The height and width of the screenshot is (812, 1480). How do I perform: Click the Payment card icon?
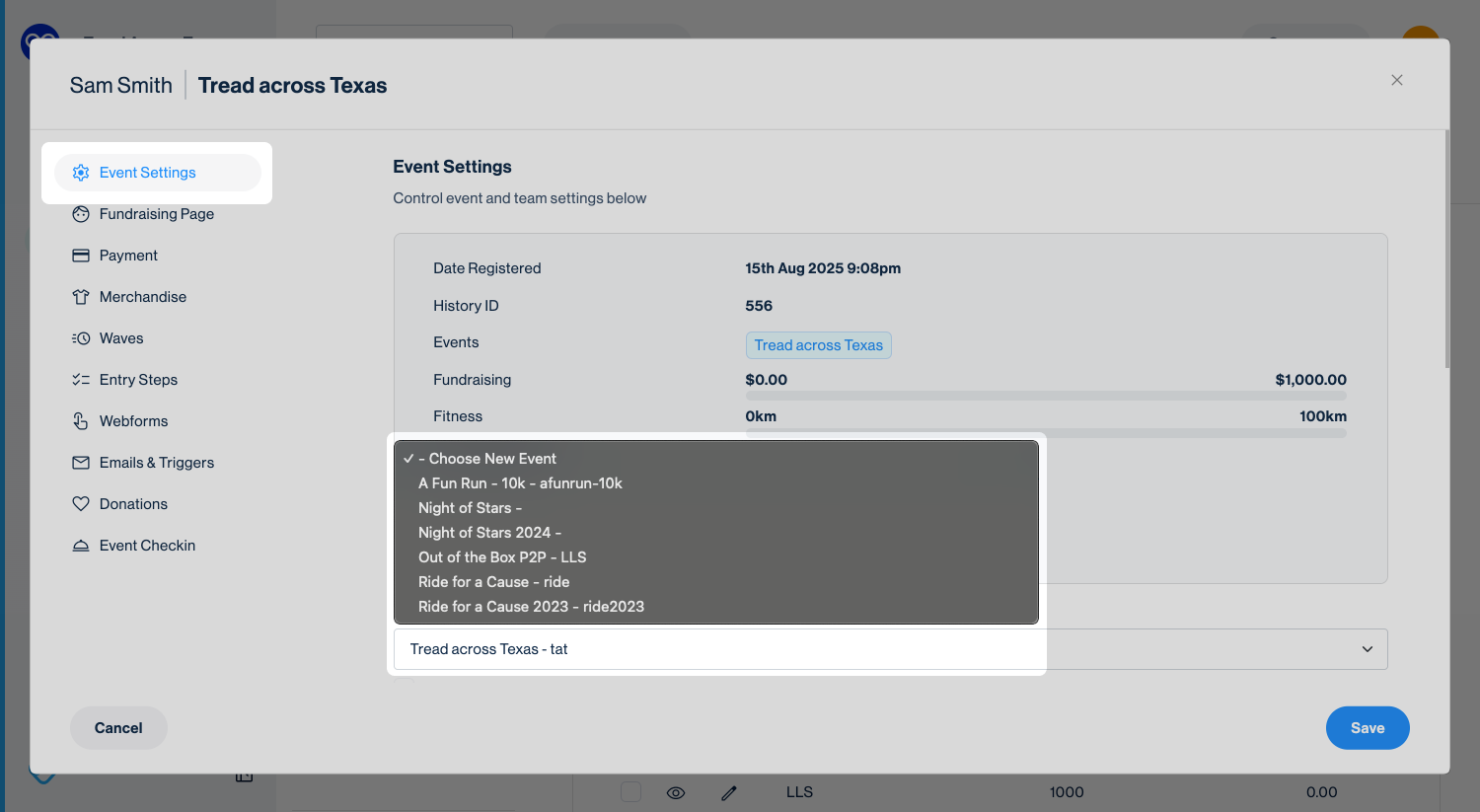[81, 256]
